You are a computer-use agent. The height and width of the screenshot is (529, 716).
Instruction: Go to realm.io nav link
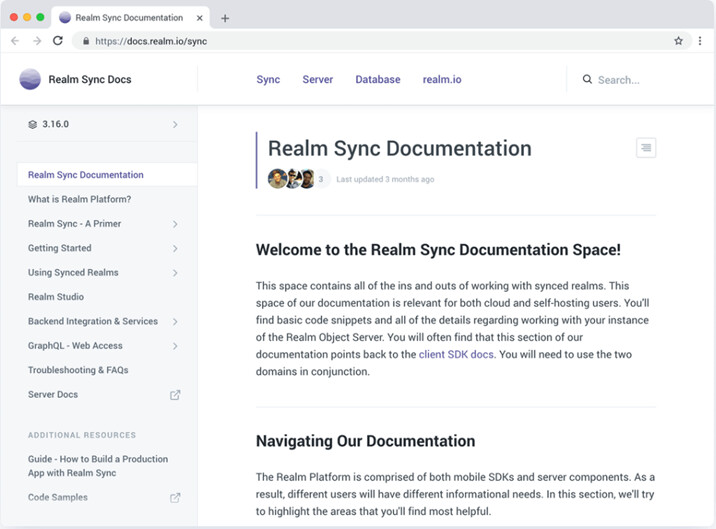point(442,79)
